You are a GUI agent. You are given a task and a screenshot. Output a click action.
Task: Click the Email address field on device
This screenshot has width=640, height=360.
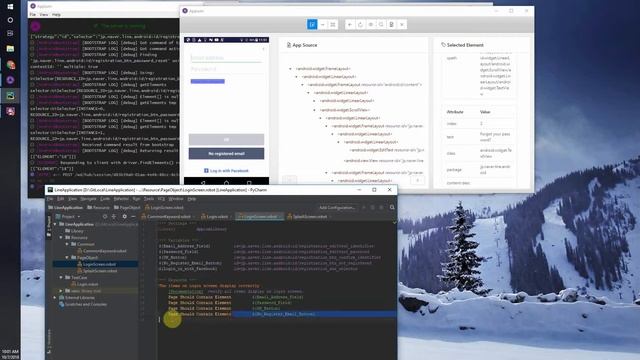tap(226, 58)
